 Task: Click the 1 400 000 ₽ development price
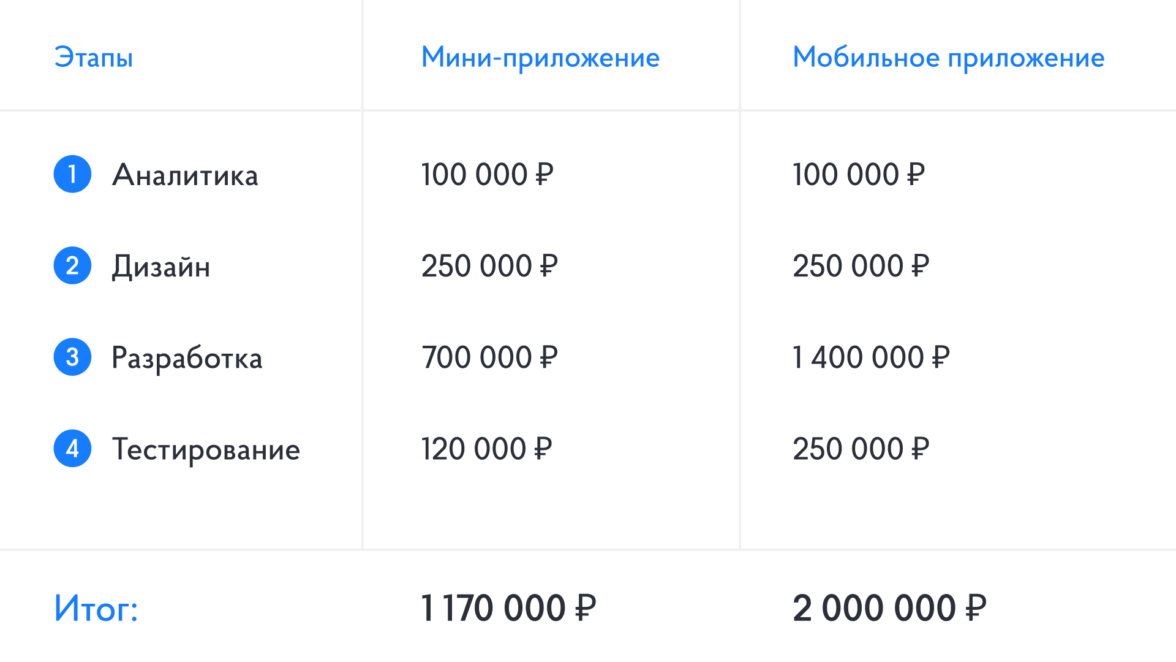[x=871, y=357]
